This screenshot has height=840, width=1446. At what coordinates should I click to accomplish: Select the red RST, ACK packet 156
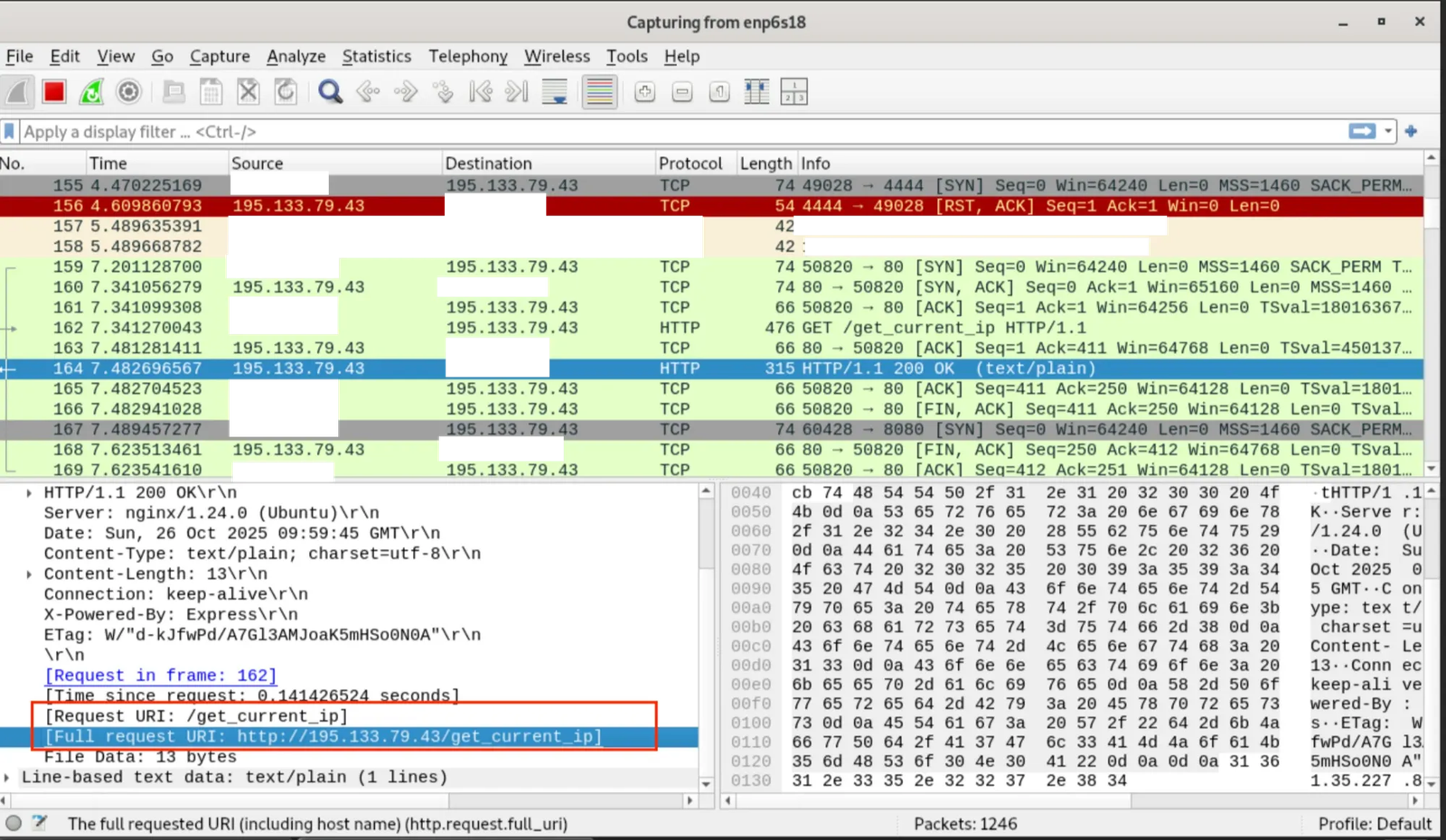click(711, 206)
